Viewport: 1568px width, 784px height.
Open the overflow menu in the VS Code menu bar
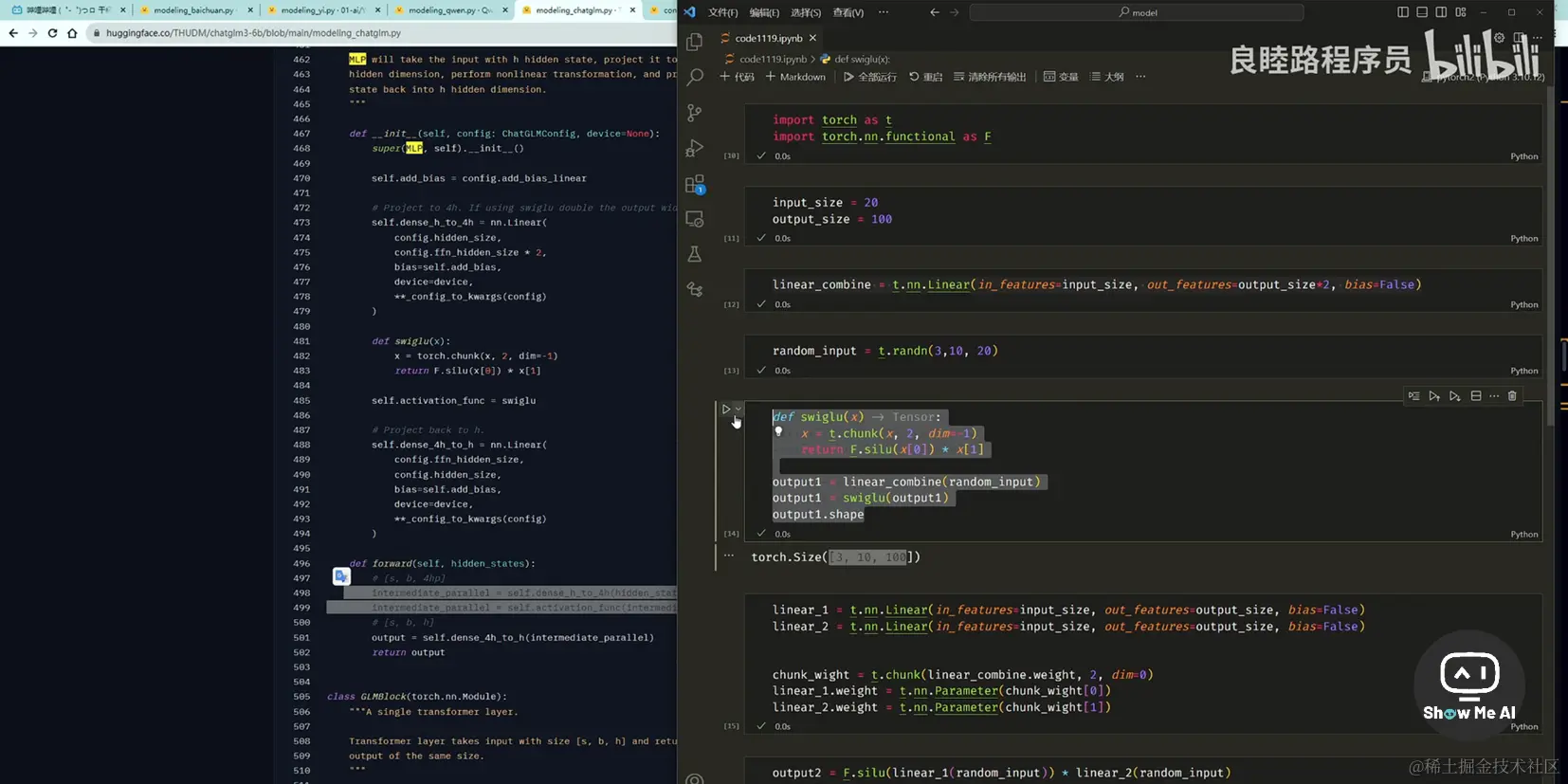pyautogui.click(x=884, y=12)
